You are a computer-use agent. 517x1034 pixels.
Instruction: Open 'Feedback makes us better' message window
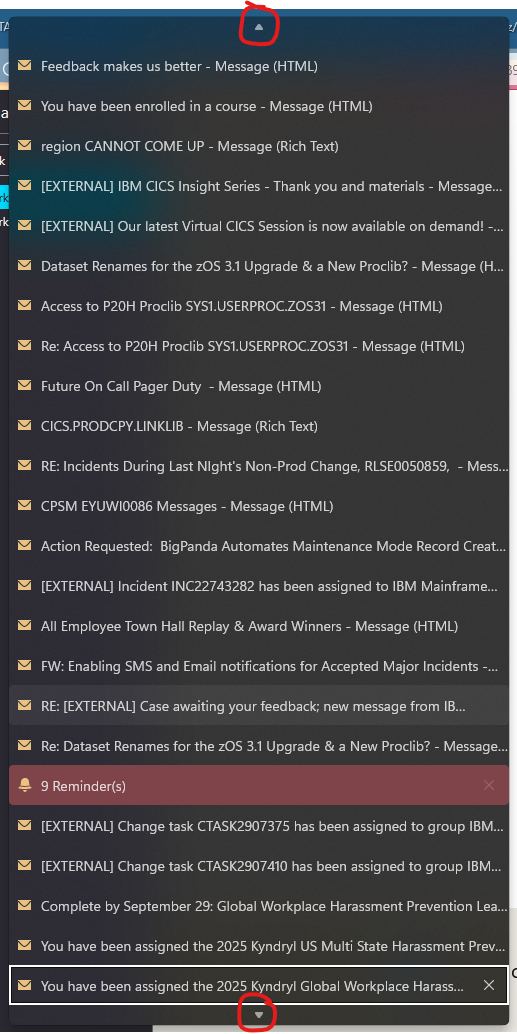(258, 66)
